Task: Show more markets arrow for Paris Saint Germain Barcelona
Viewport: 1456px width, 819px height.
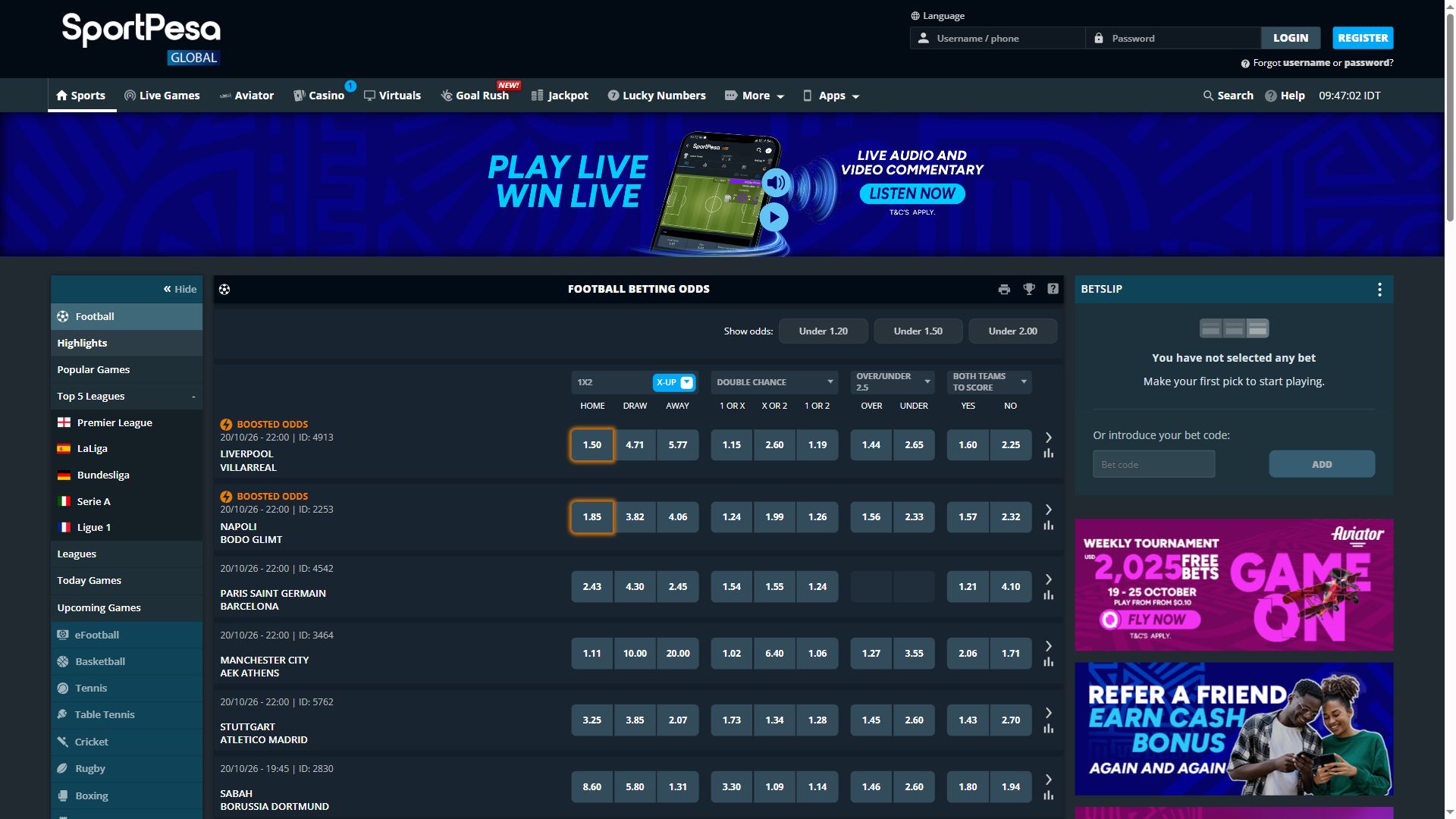Action: (x=1048, y=579)
